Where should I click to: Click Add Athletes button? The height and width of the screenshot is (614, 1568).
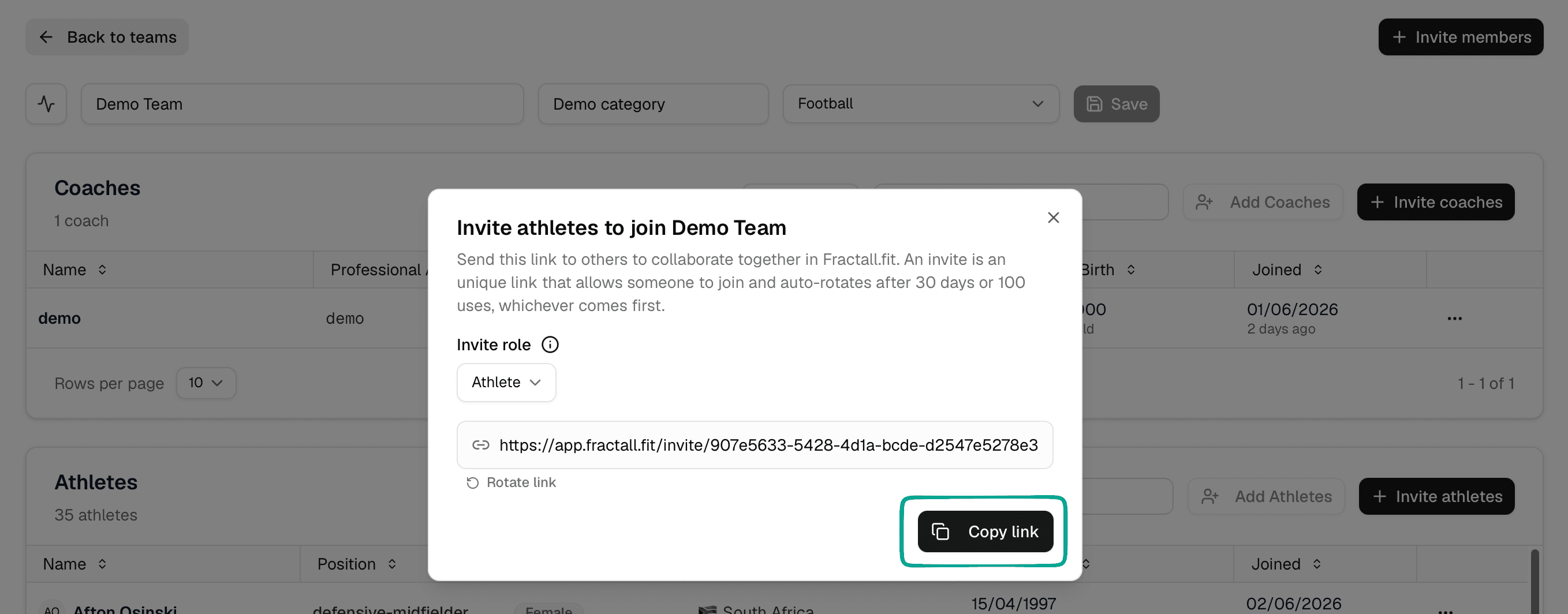pyautogui.click(x=1265, y=496)
